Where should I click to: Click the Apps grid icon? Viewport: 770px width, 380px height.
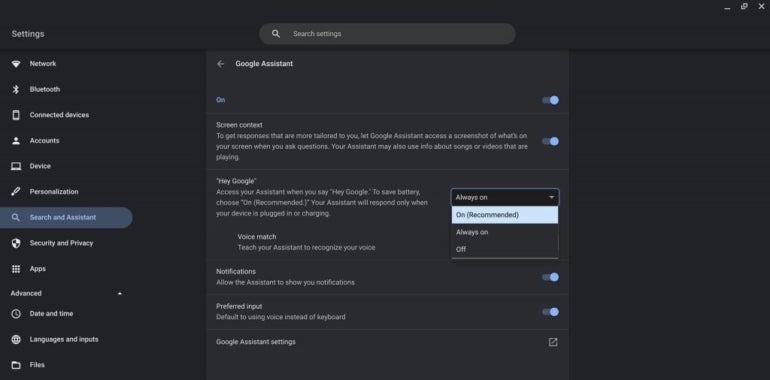click(16, 269)
